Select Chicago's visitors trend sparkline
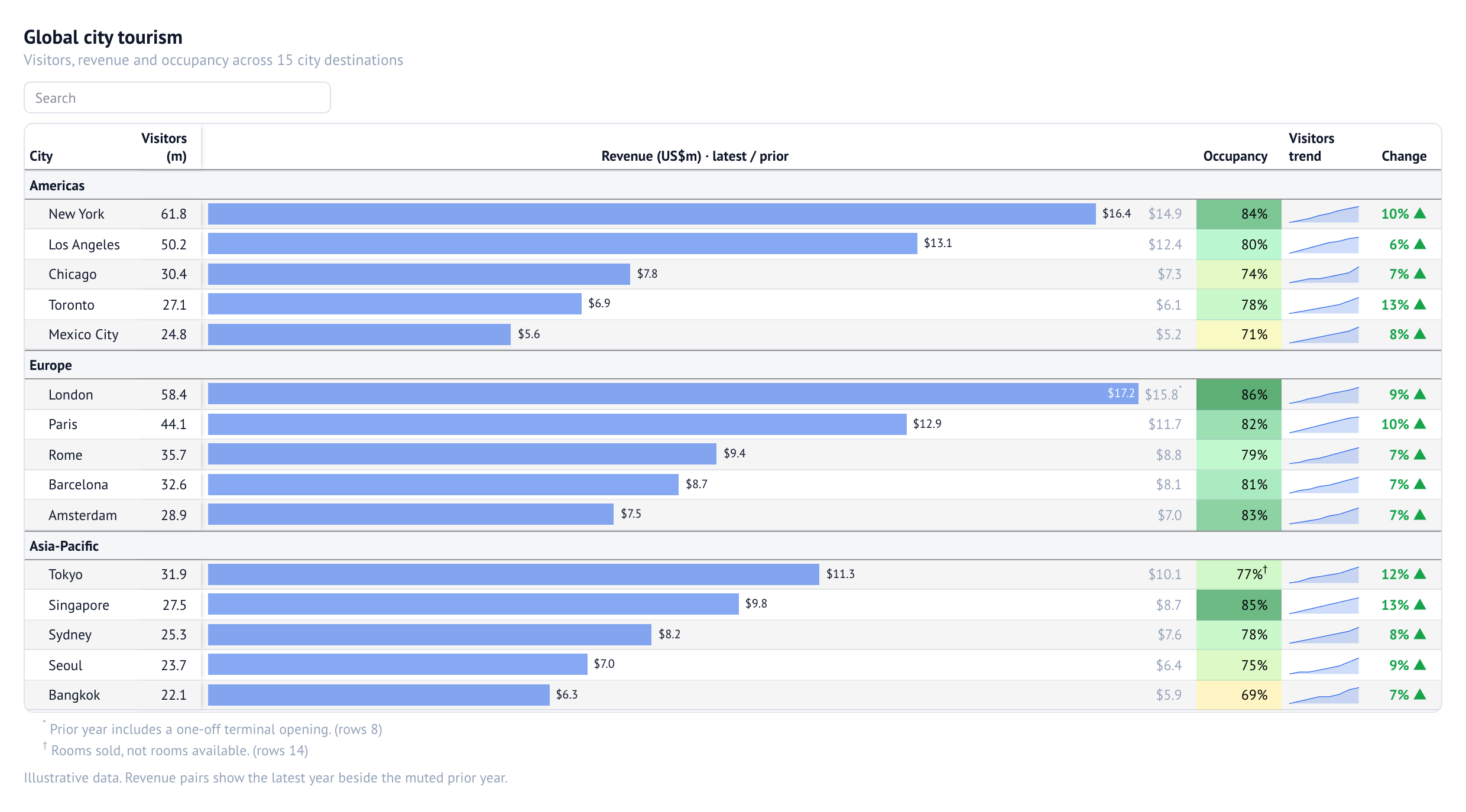The height and width of the screenshot is (812, 1466). pyautogui.click(x=1324, y=274)
